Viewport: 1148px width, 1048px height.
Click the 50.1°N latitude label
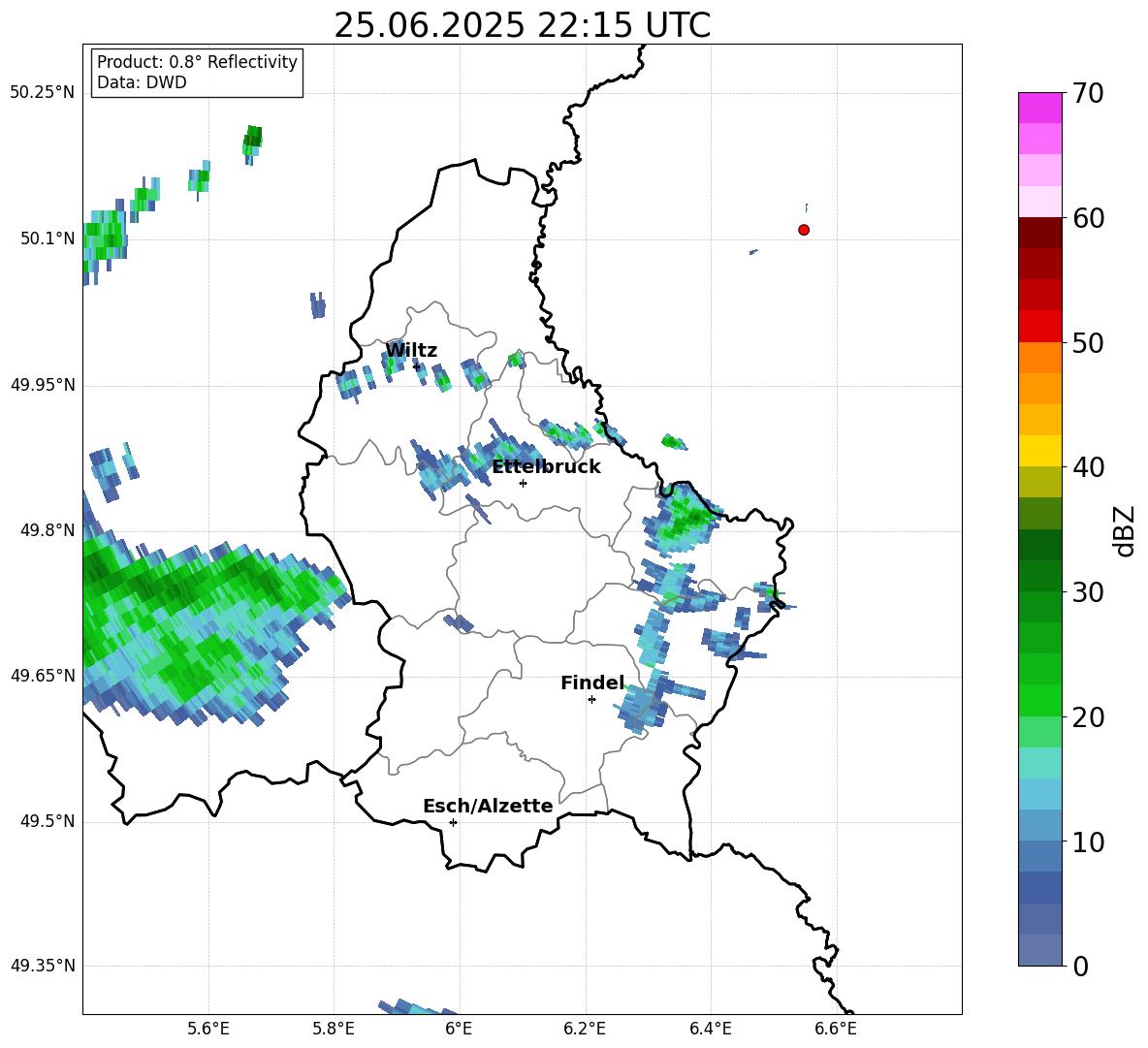tap(48, 238)
